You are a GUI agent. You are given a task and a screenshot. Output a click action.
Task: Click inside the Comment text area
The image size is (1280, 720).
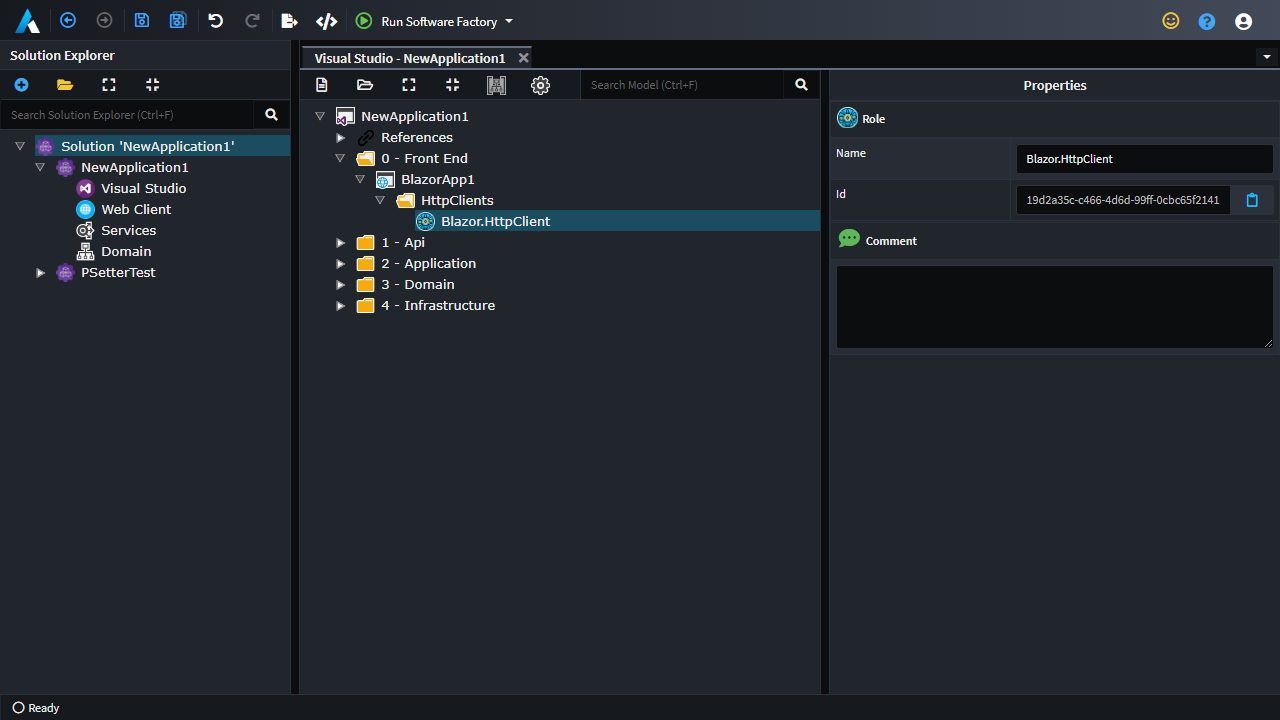(1055, 307)
